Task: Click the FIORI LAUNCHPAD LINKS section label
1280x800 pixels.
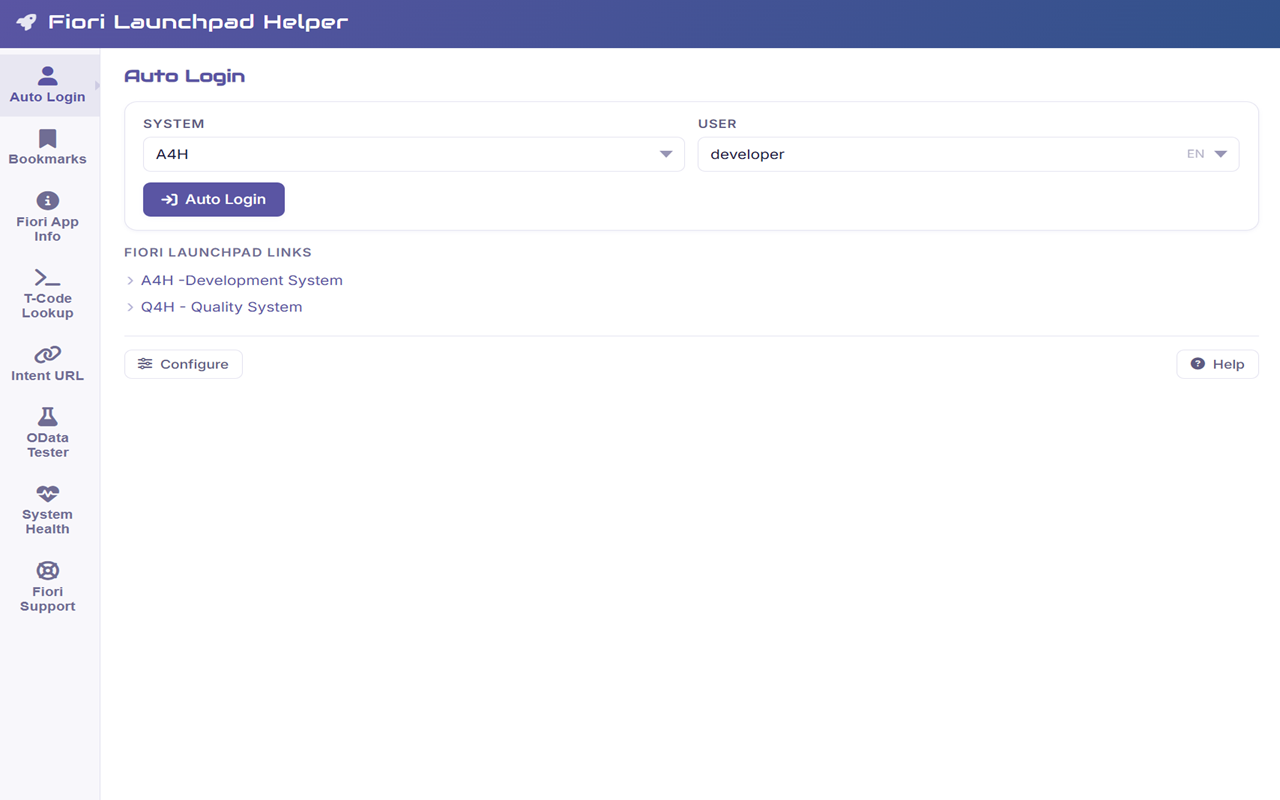Action: tap(218, 252)
